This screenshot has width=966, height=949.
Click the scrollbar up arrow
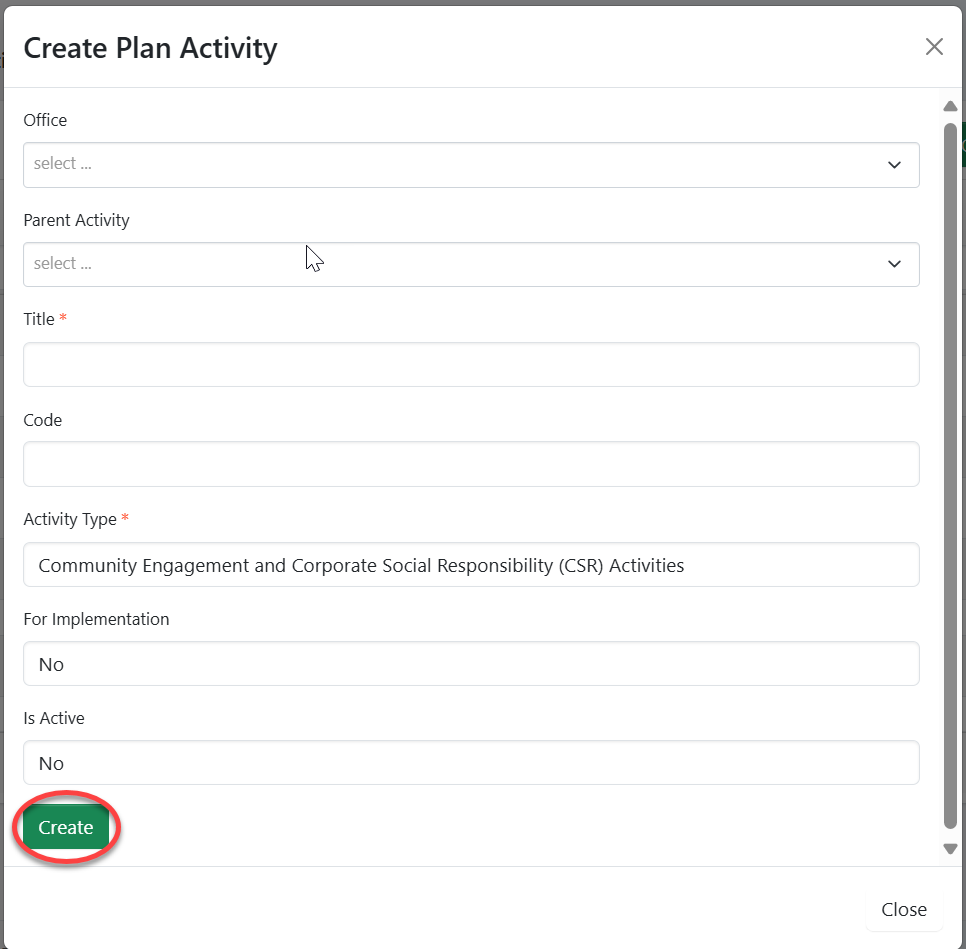(950, 106)
